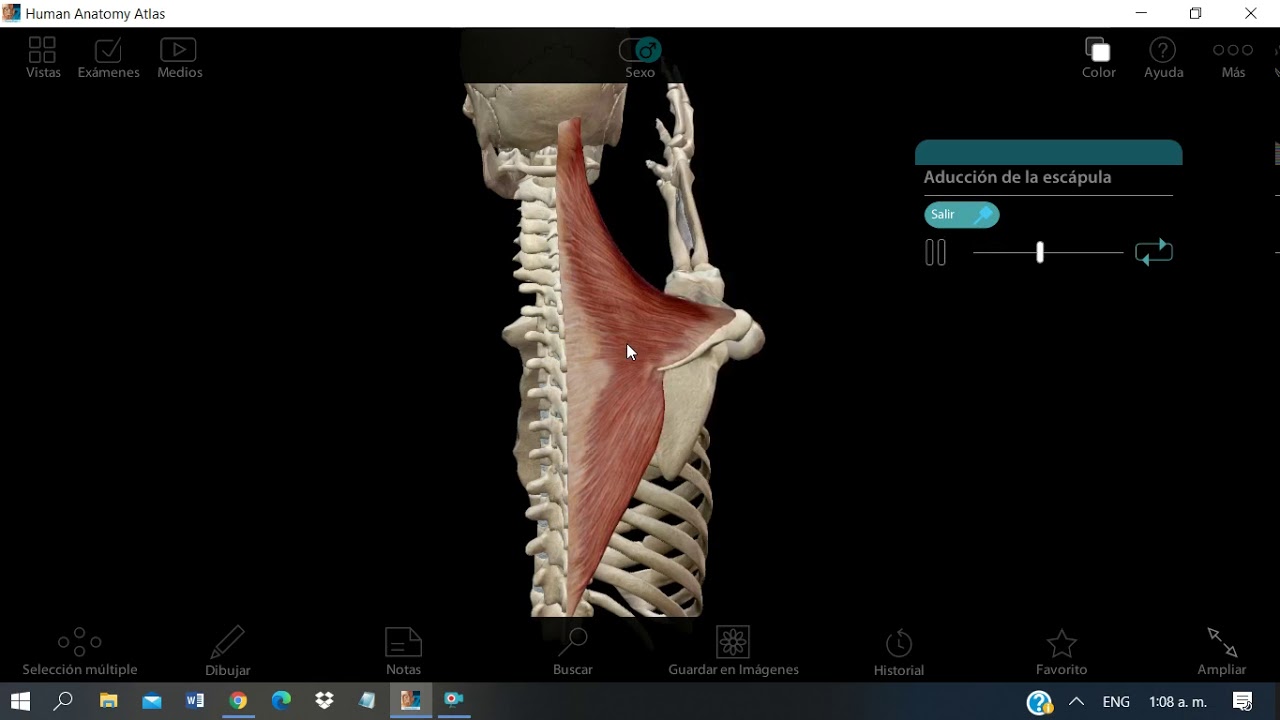This screenshot has height=720, width=1280.
Task: Open the Exámenes section
Action: click(108, 58)
